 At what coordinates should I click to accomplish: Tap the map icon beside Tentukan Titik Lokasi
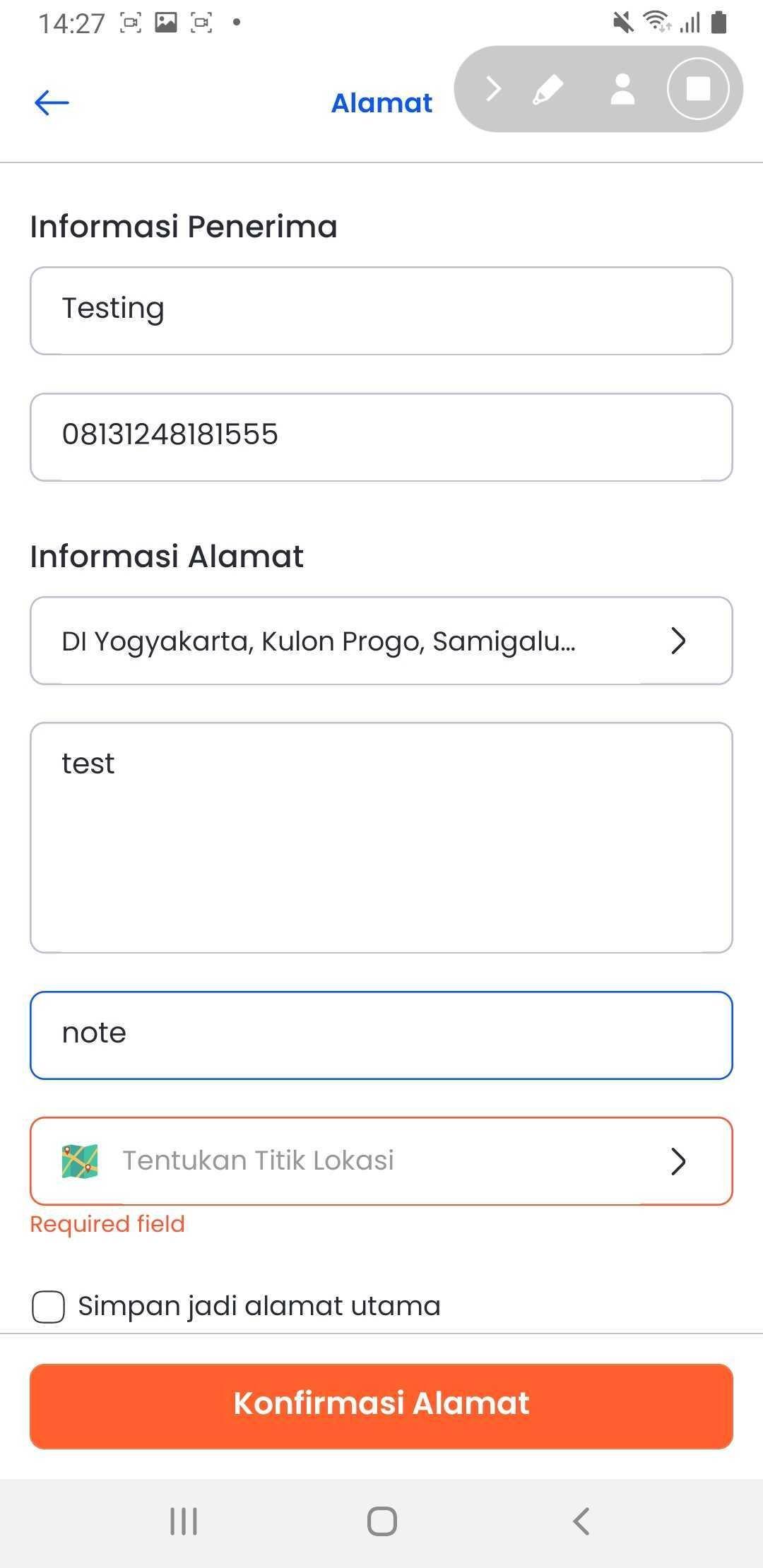click(x=80, y=1161)
